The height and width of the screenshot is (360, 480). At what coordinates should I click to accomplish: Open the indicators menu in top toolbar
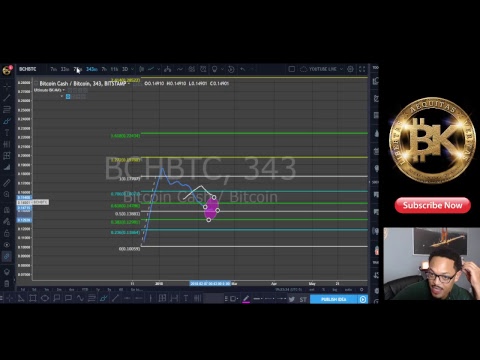(x=180, y=69)
